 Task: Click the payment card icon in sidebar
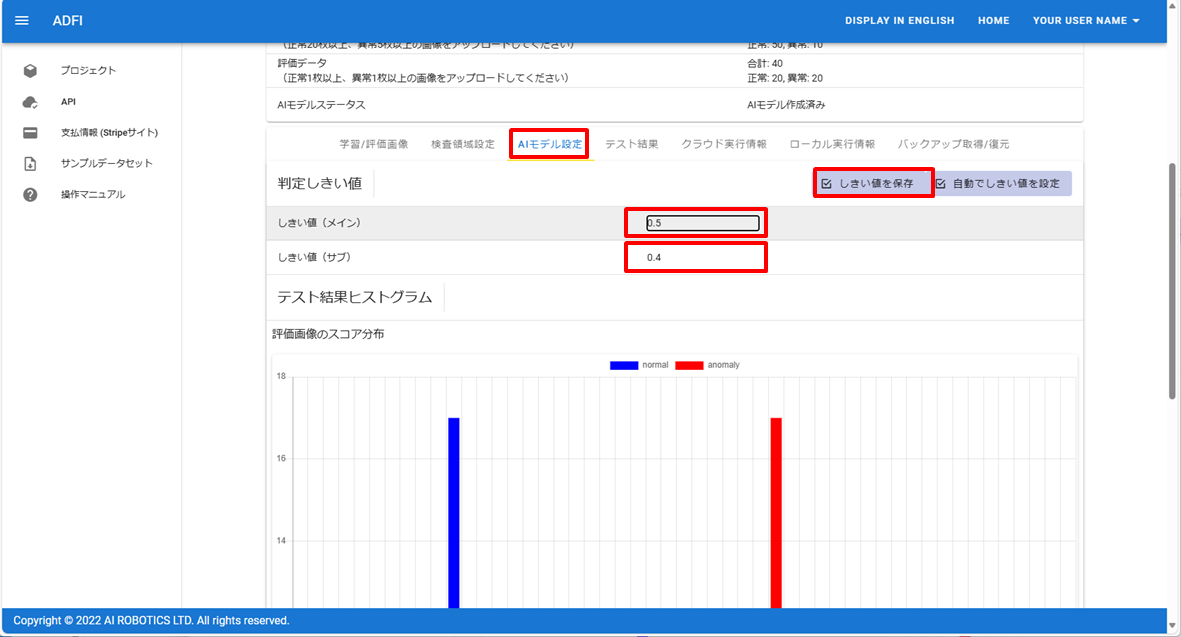(x=30, y=133)
